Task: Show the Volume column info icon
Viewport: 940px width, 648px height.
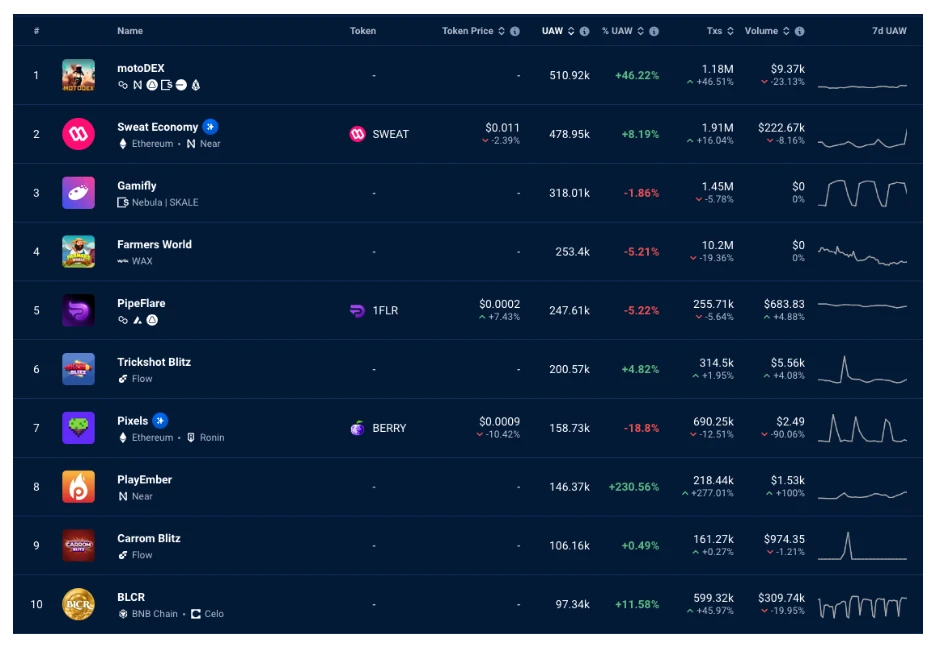Action: tap(800, 31)
